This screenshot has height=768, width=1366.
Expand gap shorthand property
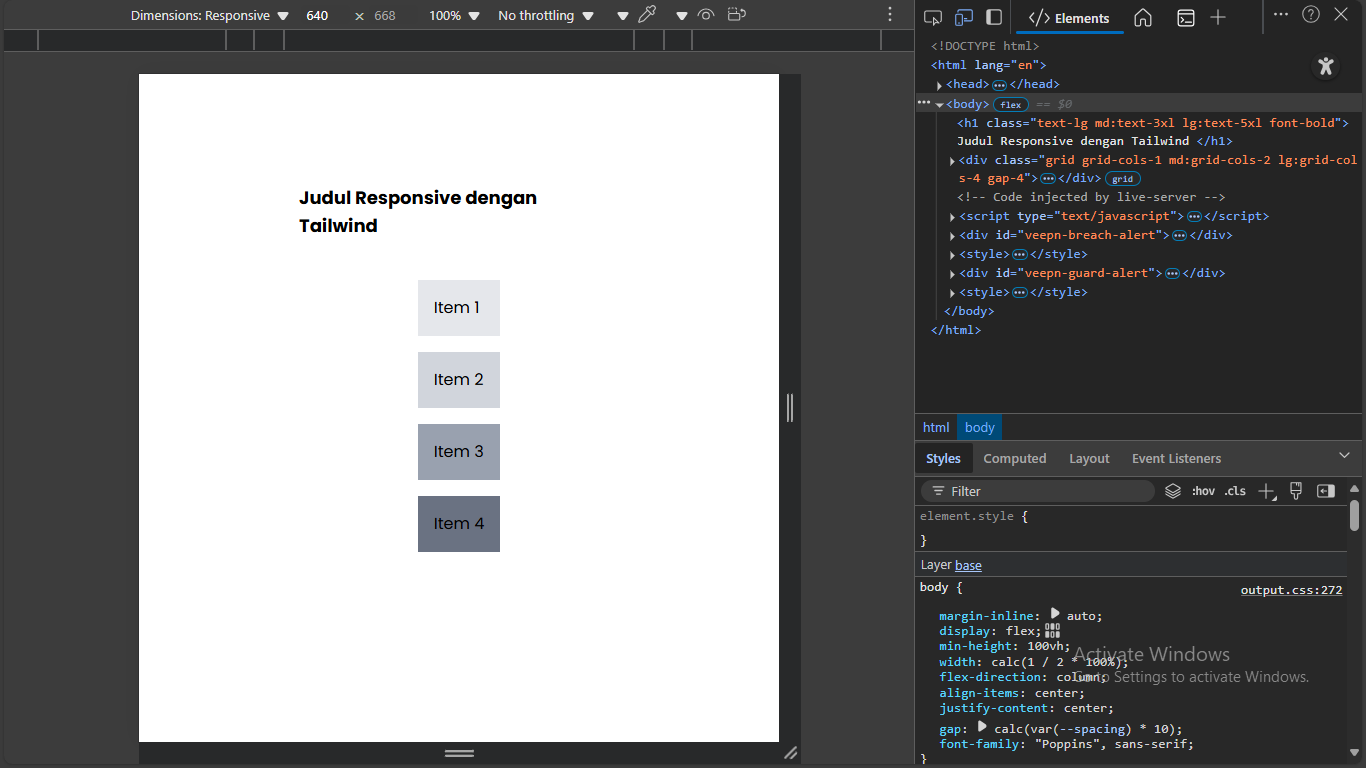(x=982, y=727)
